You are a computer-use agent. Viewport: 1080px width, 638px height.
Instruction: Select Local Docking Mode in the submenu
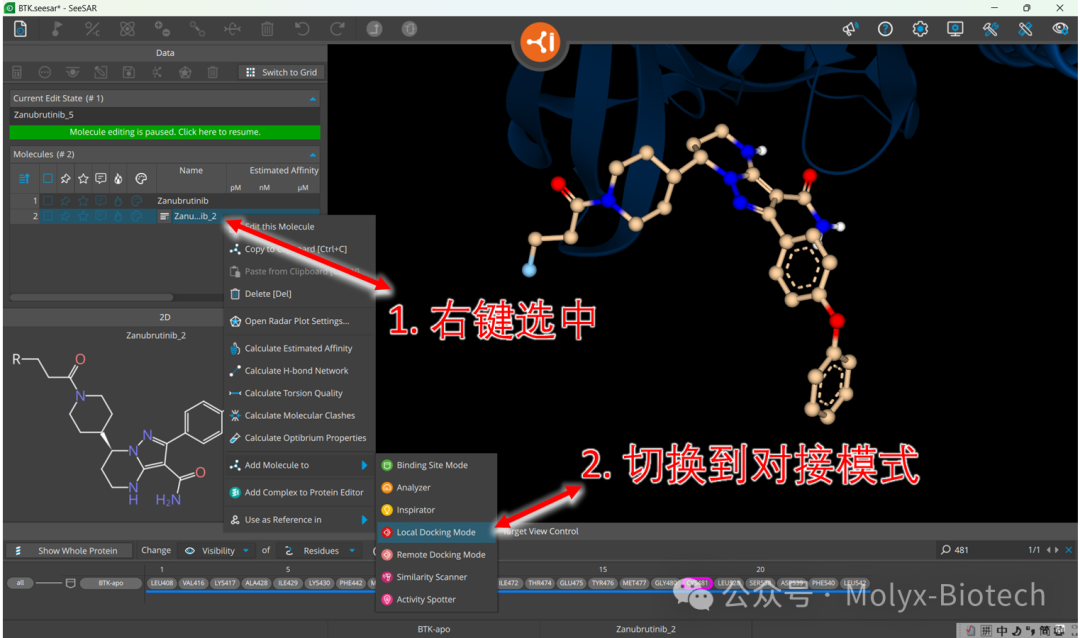point(437,533)
